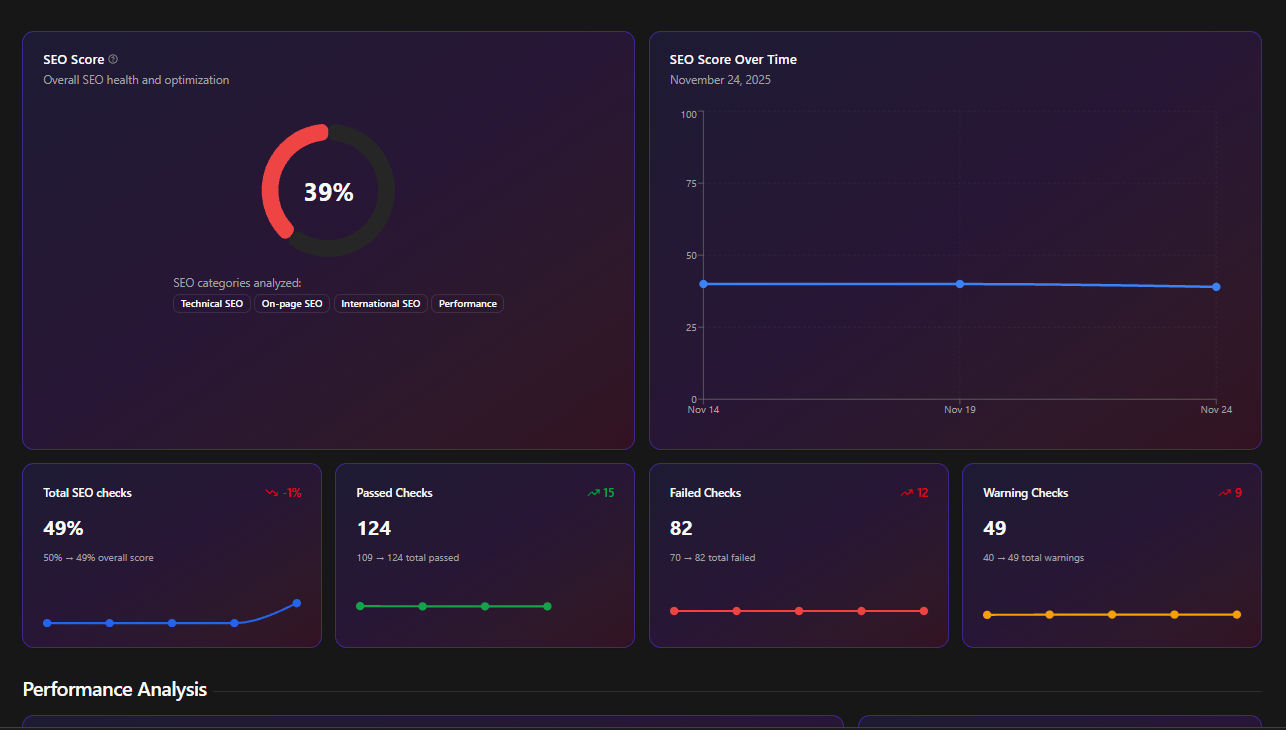Click the '-1%' change indicator
The height and width of the screenshot is (730, 1286).
291,493
